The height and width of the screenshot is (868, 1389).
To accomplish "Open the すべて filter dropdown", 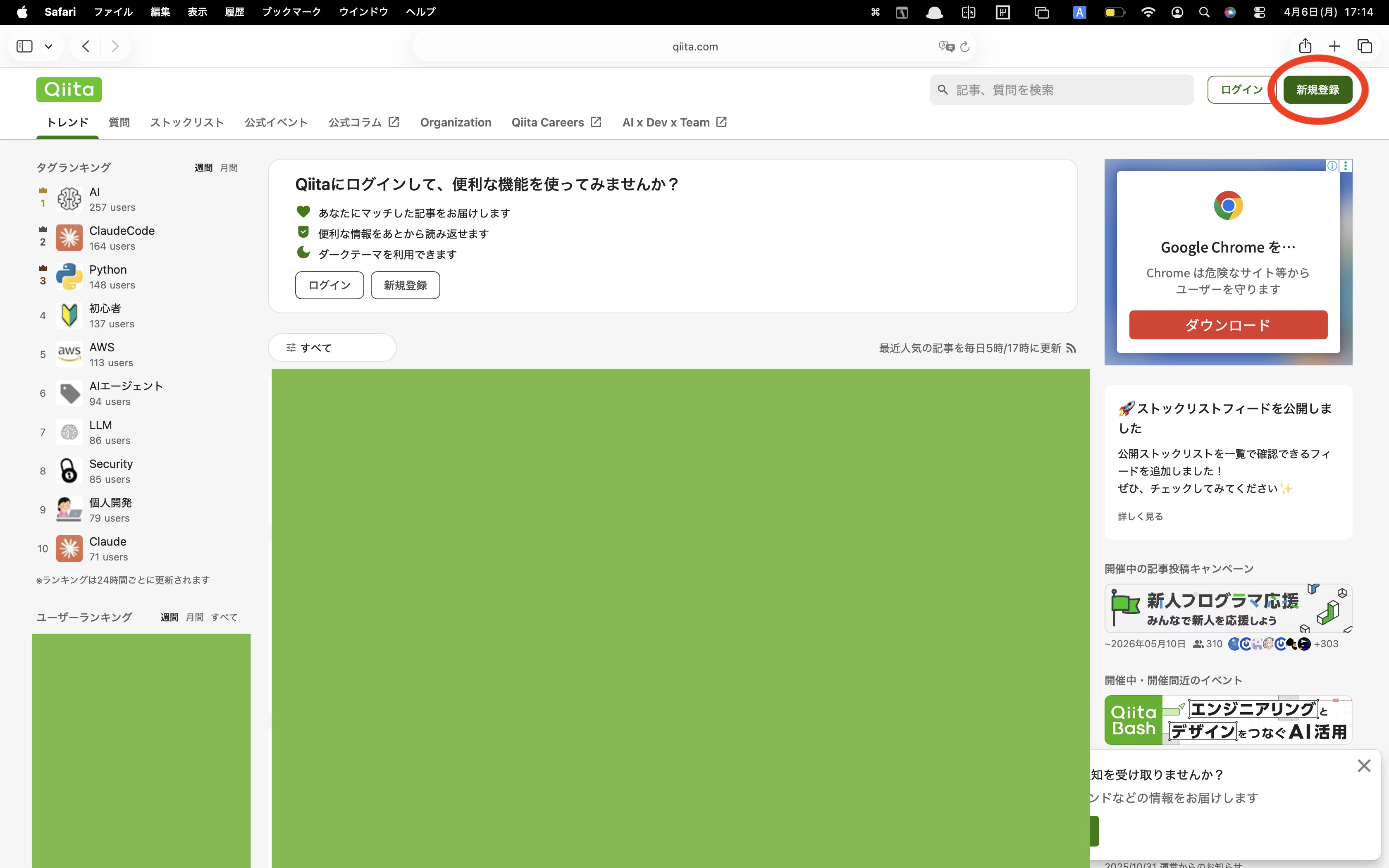I will [332, 348].
